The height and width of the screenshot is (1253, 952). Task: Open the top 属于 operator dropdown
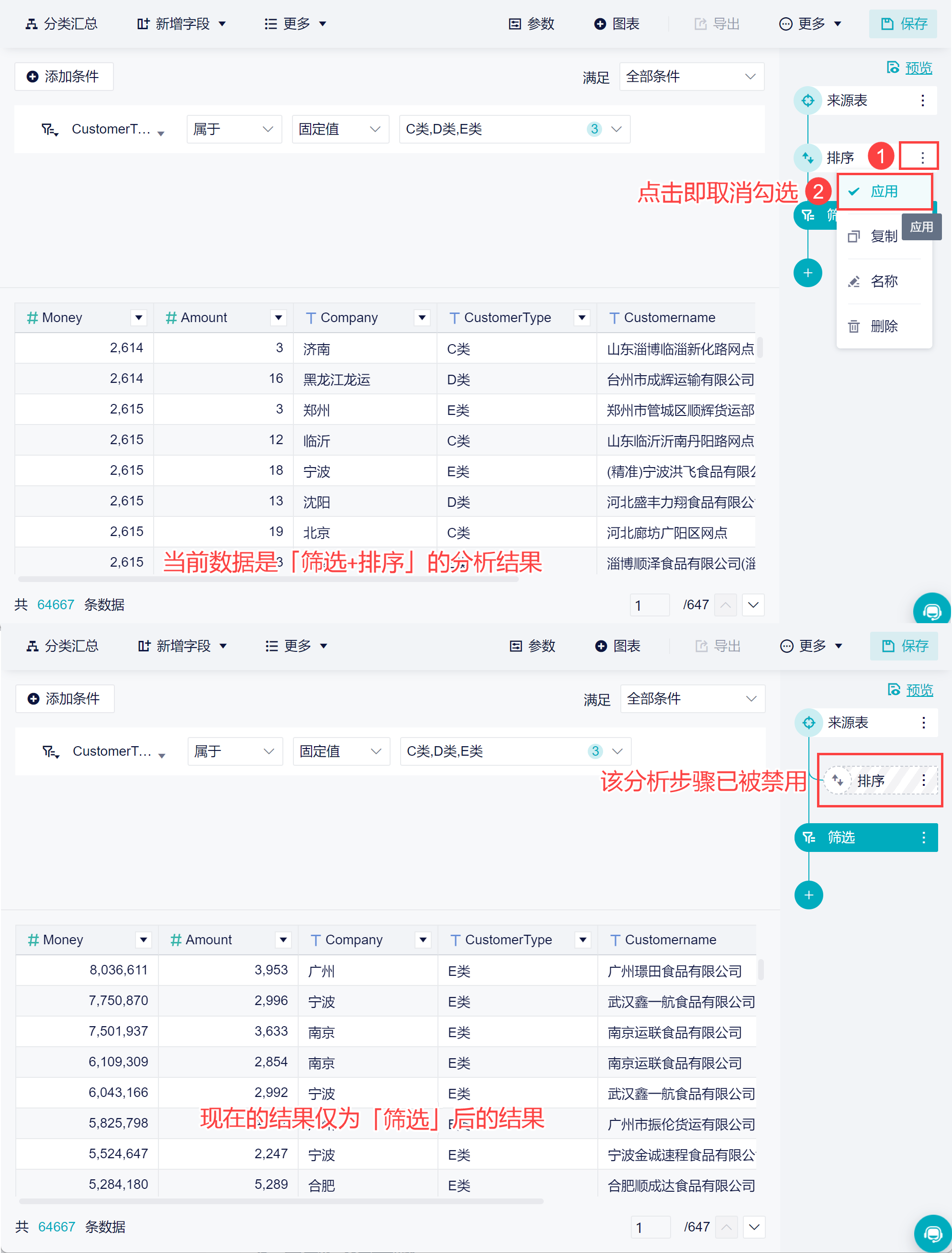pyautogui.click(x=234, y=129)
